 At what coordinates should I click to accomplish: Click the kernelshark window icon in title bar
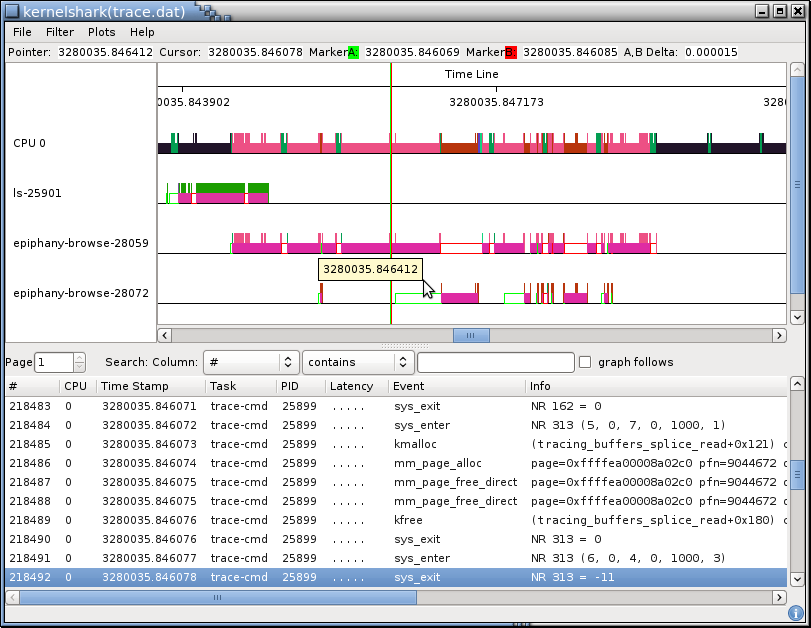[x=10, y=11]
